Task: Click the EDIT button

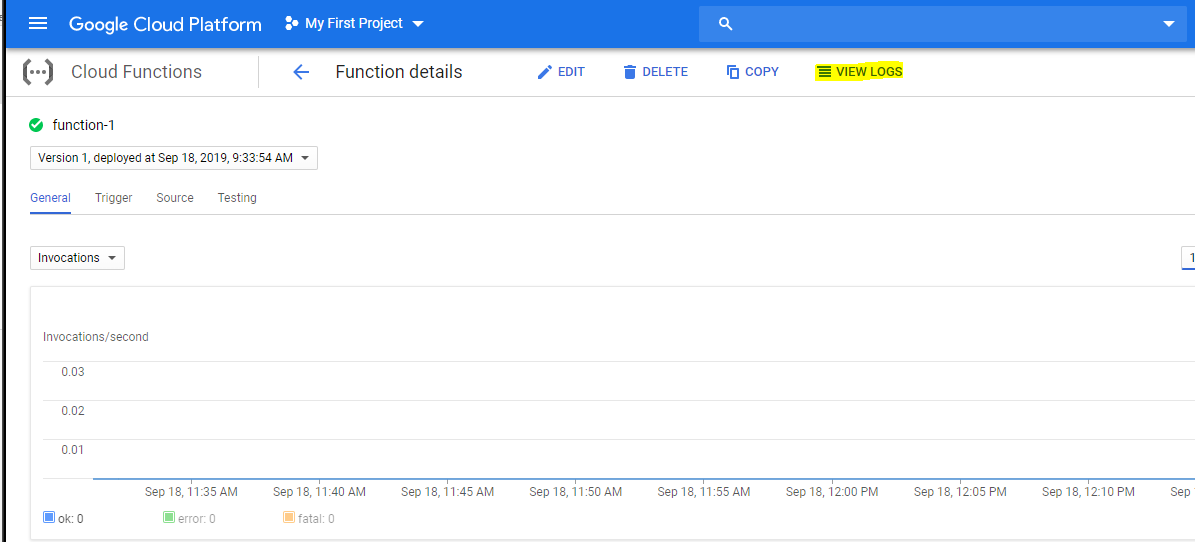Action: tap(561, 72)
